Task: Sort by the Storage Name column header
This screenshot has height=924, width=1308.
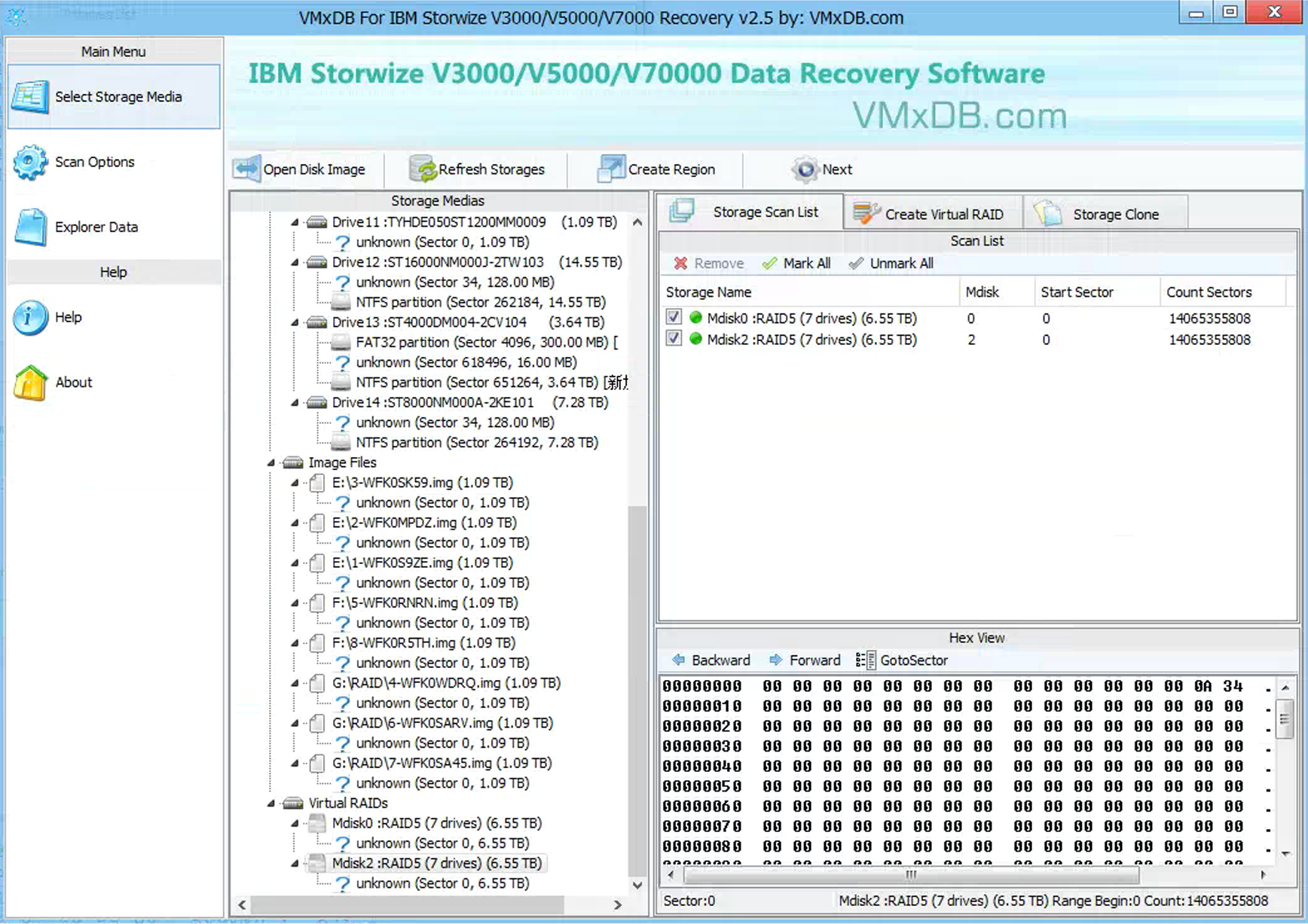Action: [x=809, y=292]
